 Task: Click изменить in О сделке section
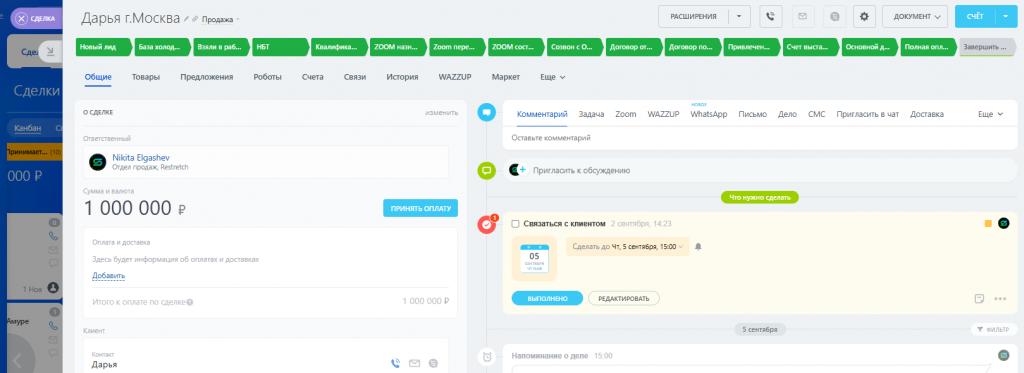[441, 112]
